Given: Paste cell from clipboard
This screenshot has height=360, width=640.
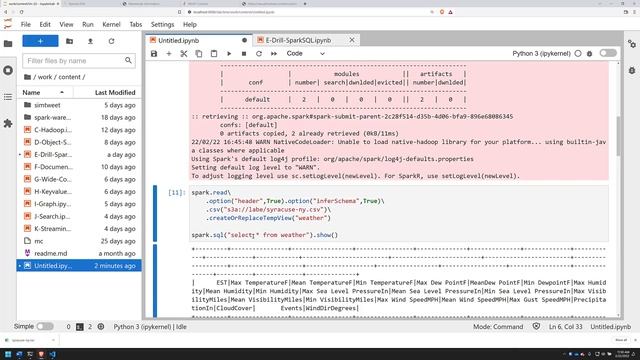Looking at the screenshot, I should click(x=214, y=53).
